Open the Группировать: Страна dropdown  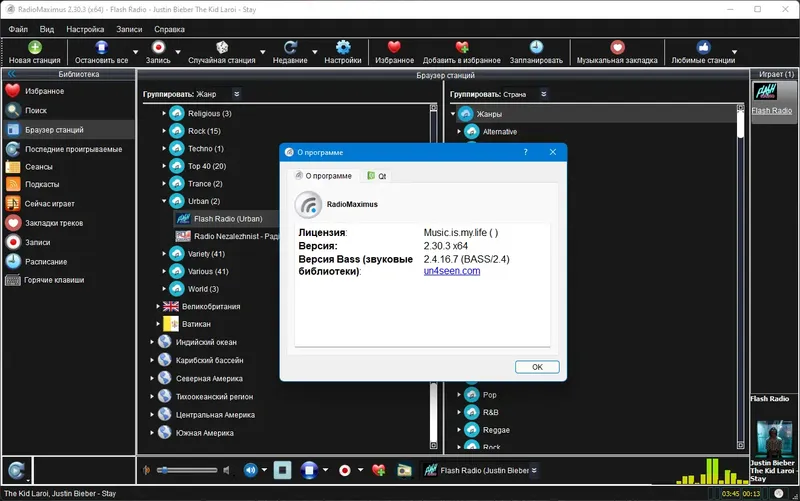pyautogui.click(x=543, y=94)
